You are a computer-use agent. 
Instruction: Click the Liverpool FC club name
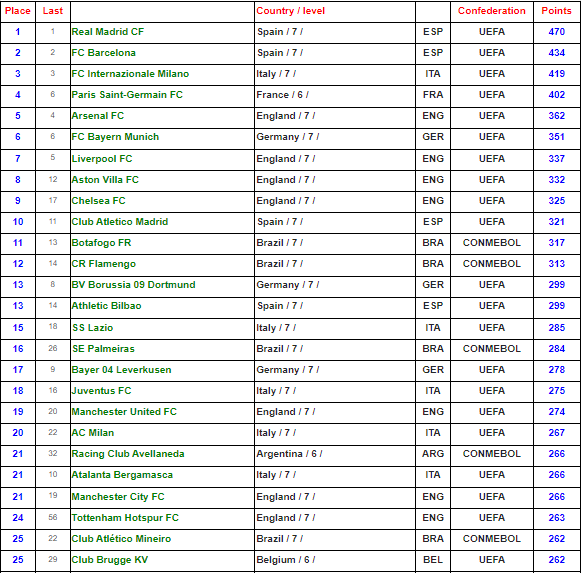(102, 159)
